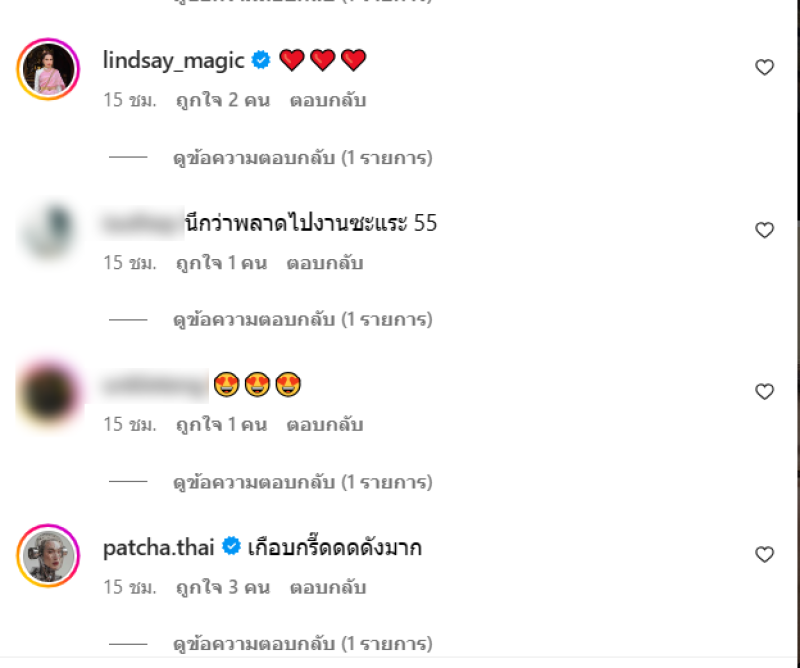Expand replies under the 'นึกว่าพลาด' comment

[303, 319]
